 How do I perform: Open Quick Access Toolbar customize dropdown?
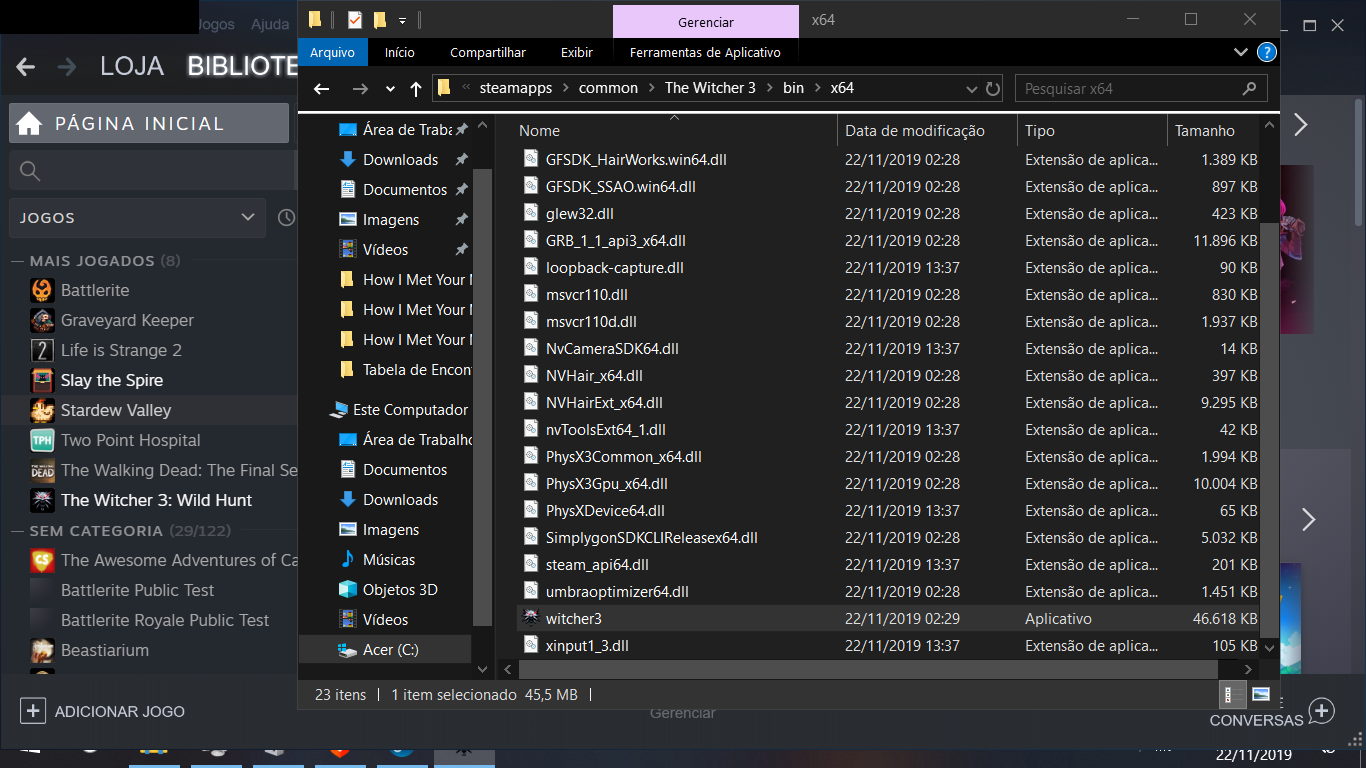402,20
